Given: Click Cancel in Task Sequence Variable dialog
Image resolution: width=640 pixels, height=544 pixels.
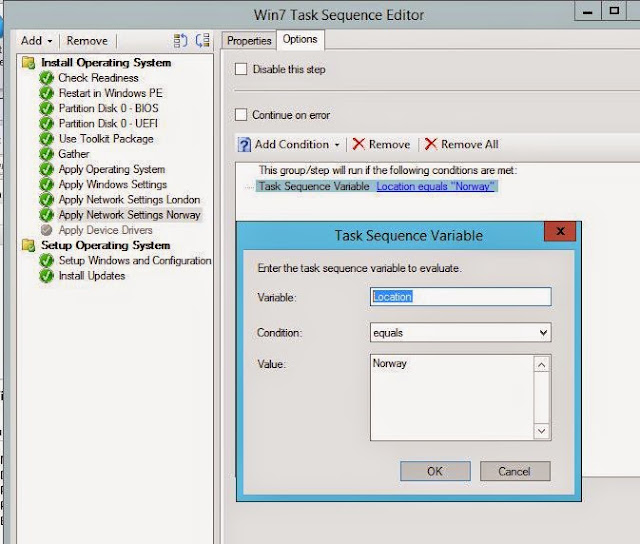Looking at the screenshot, I should tap(515, 471).
